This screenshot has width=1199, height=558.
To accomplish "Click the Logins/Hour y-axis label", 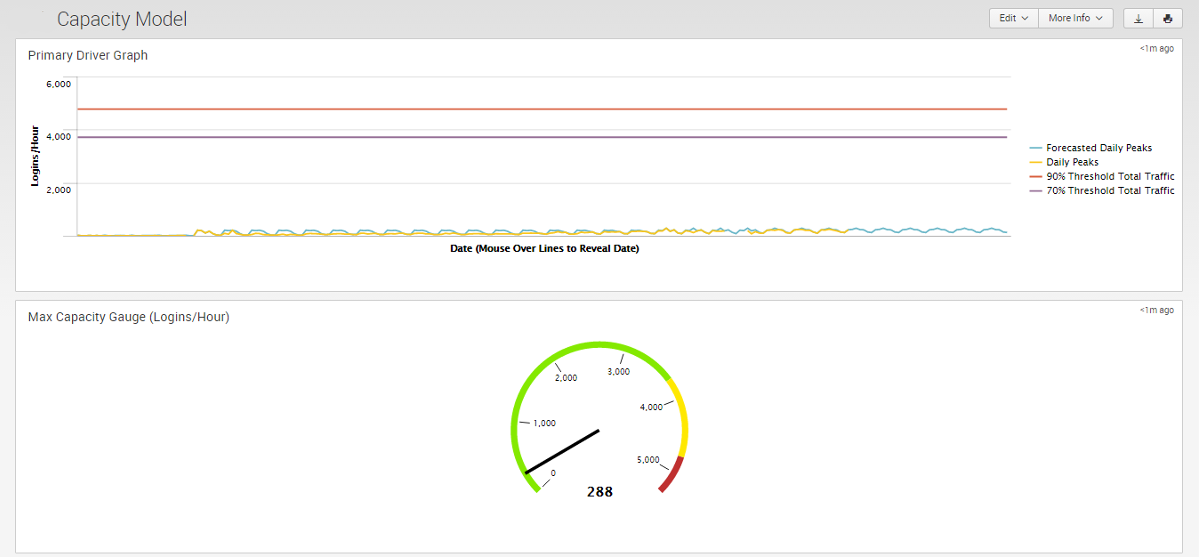I will click(x=35, y=155).
